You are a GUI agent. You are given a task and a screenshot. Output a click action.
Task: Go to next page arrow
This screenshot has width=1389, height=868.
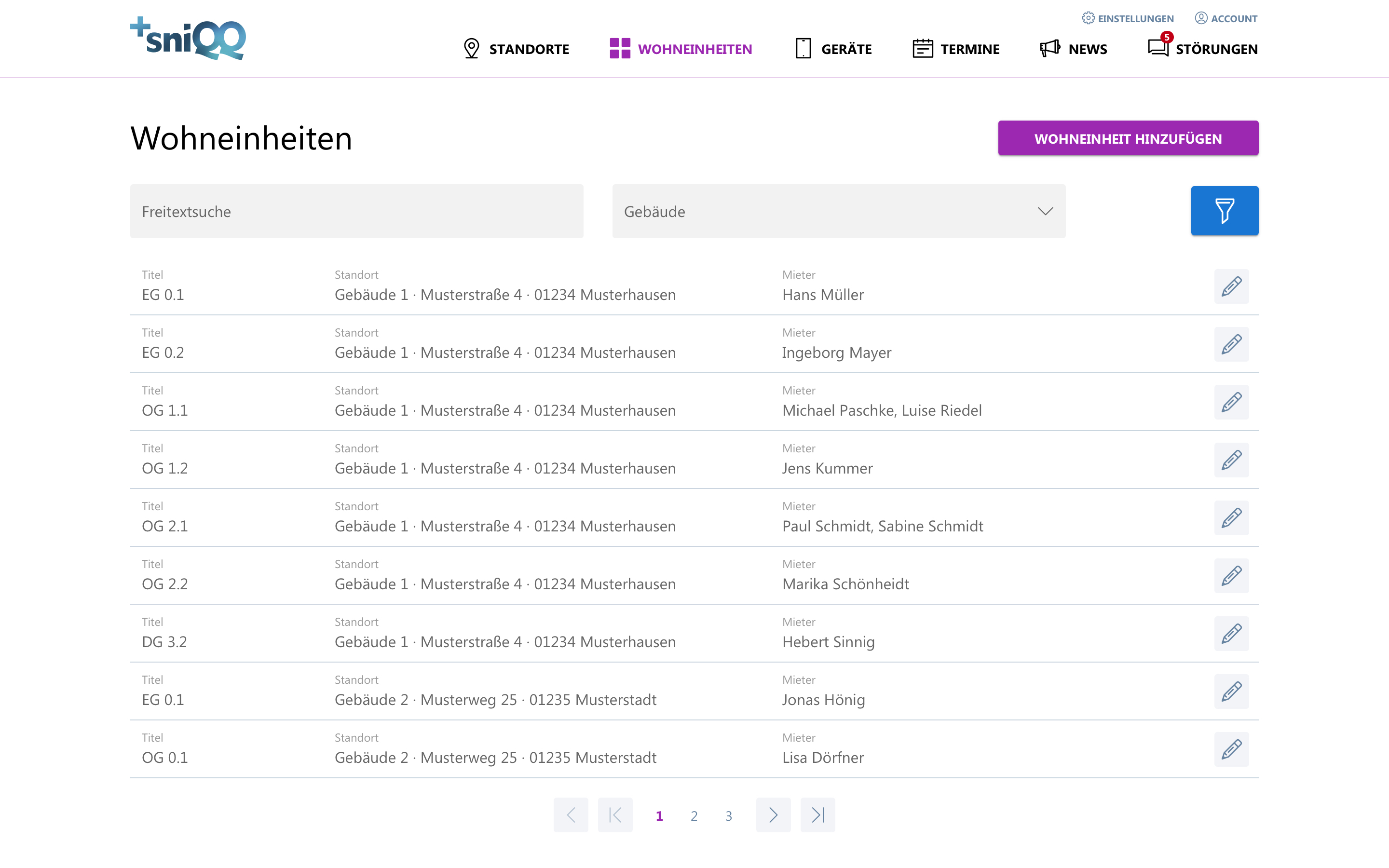point(773,814)
